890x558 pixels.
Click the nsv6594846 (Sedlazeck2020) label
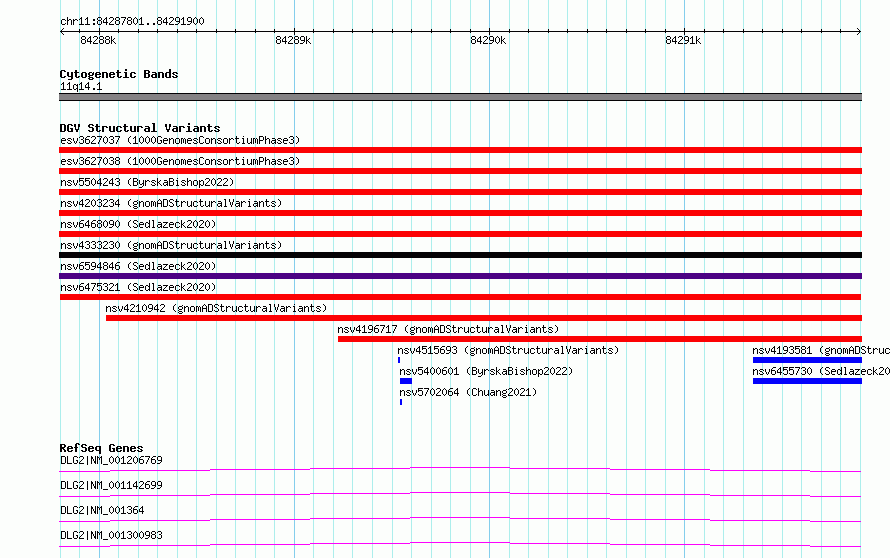tap(138, 266)
